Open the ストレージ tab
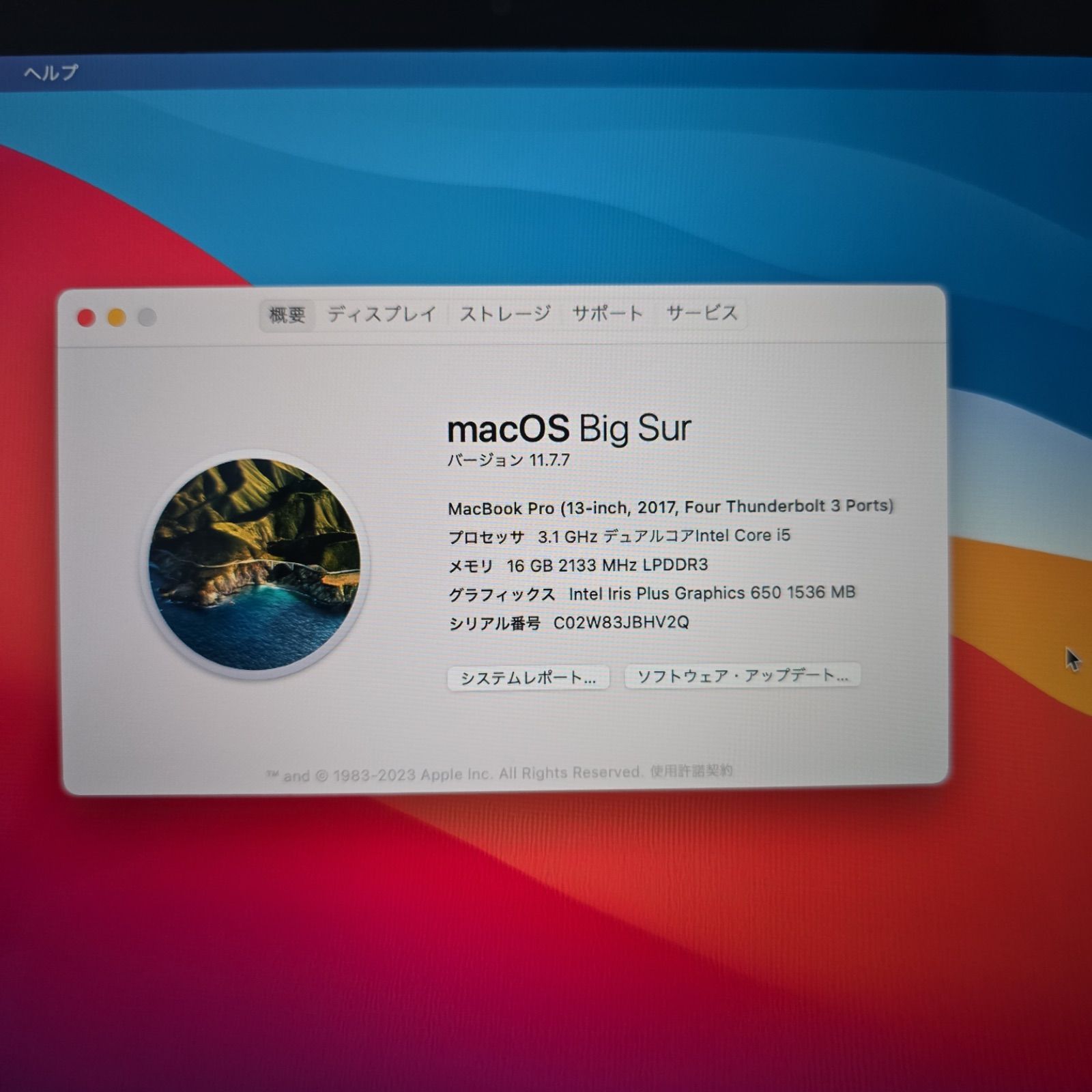This screenshot has width=1092, height=1092. [x=505, y=313]
